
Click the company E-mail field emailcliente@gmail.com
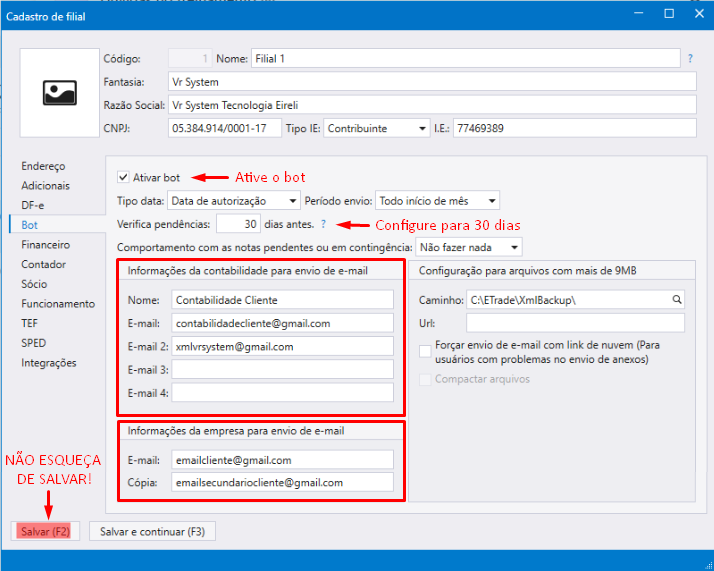283,460
